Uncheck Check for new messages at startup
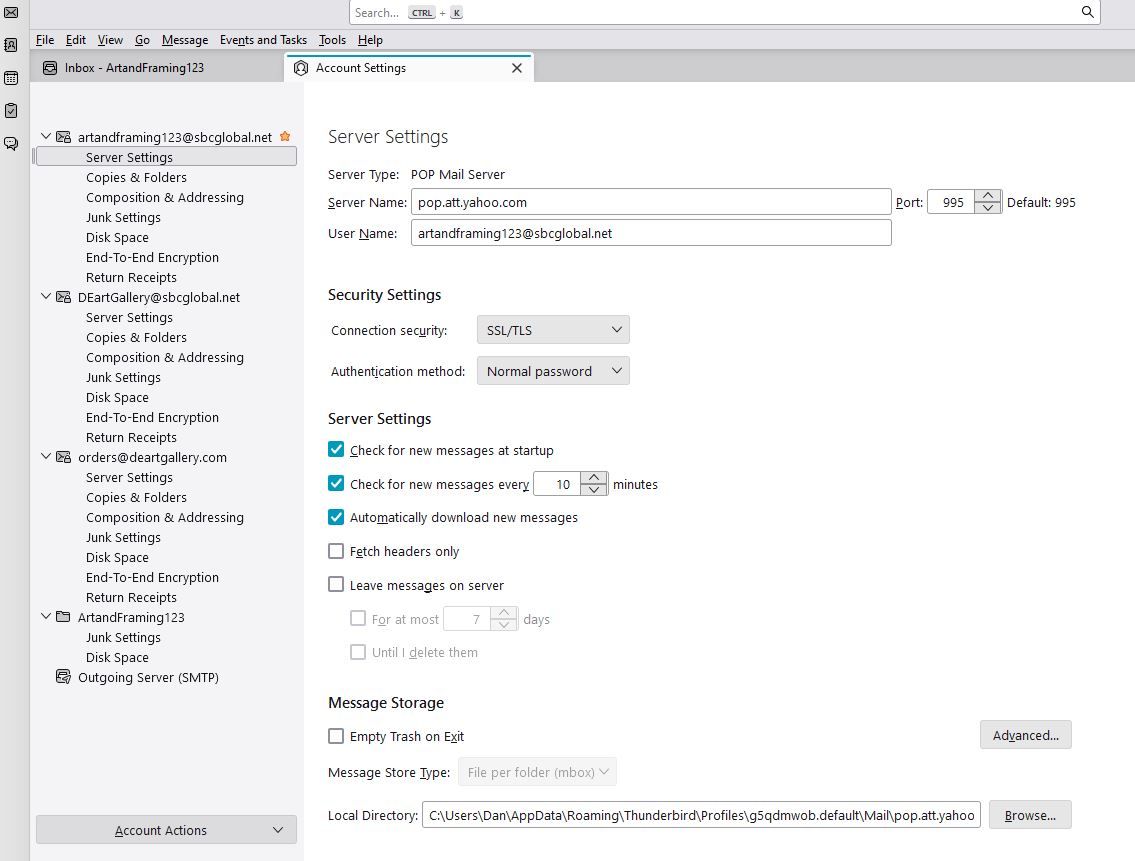Image resolution: width=1135 pixels, height=861 pixels. click(336, 450)
